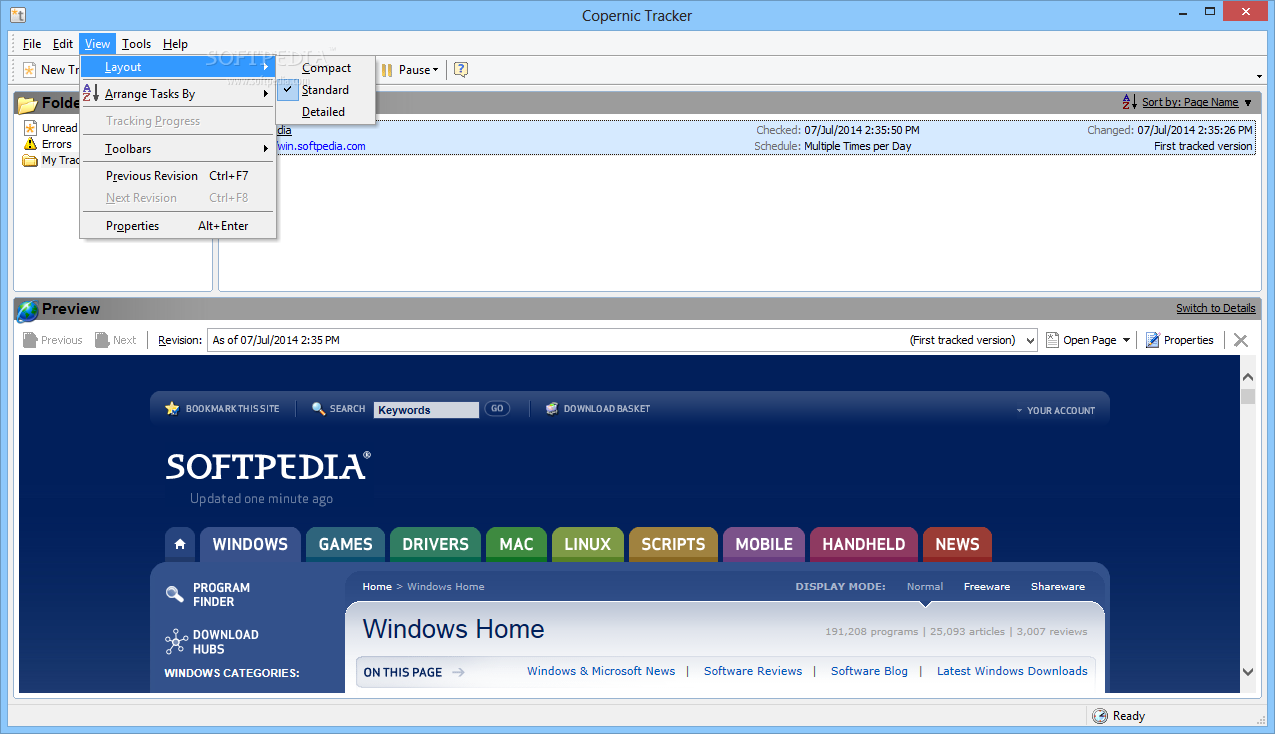1275x734 pixels.
Task: Click the Sort by A-Z icon
Action: click(x=1130, y=102)
